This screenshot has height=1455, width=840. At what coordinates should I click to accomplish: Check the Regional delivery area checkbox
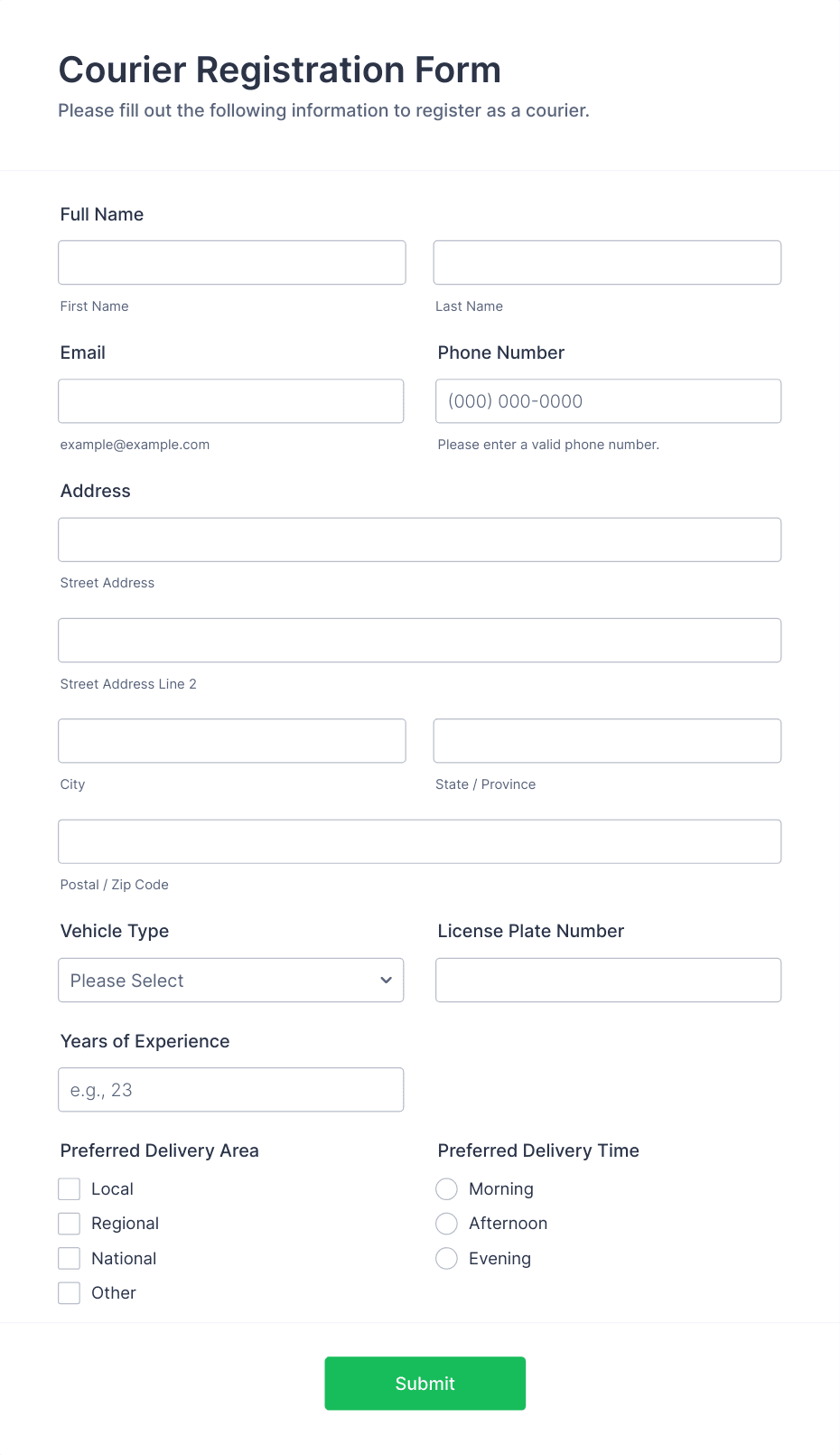[x=69, y=1223]
